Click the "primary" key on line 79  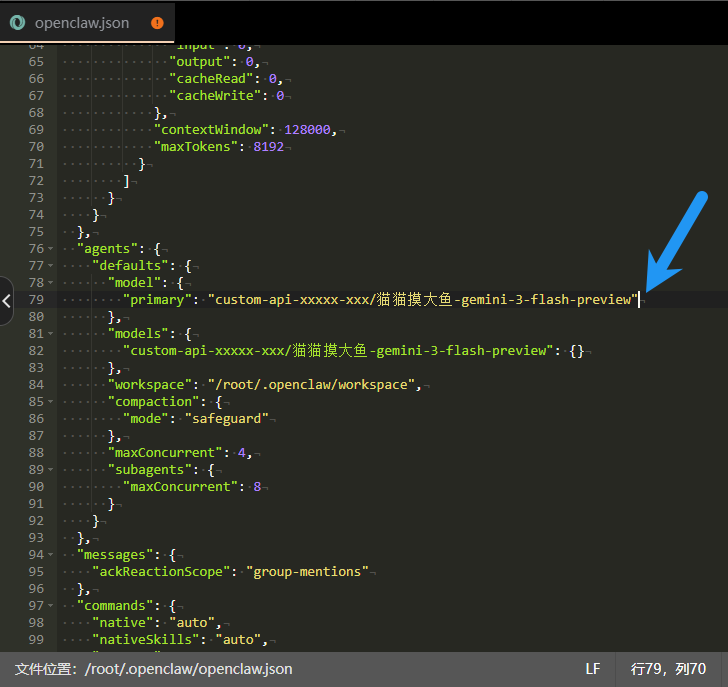[x=158, y=300]
